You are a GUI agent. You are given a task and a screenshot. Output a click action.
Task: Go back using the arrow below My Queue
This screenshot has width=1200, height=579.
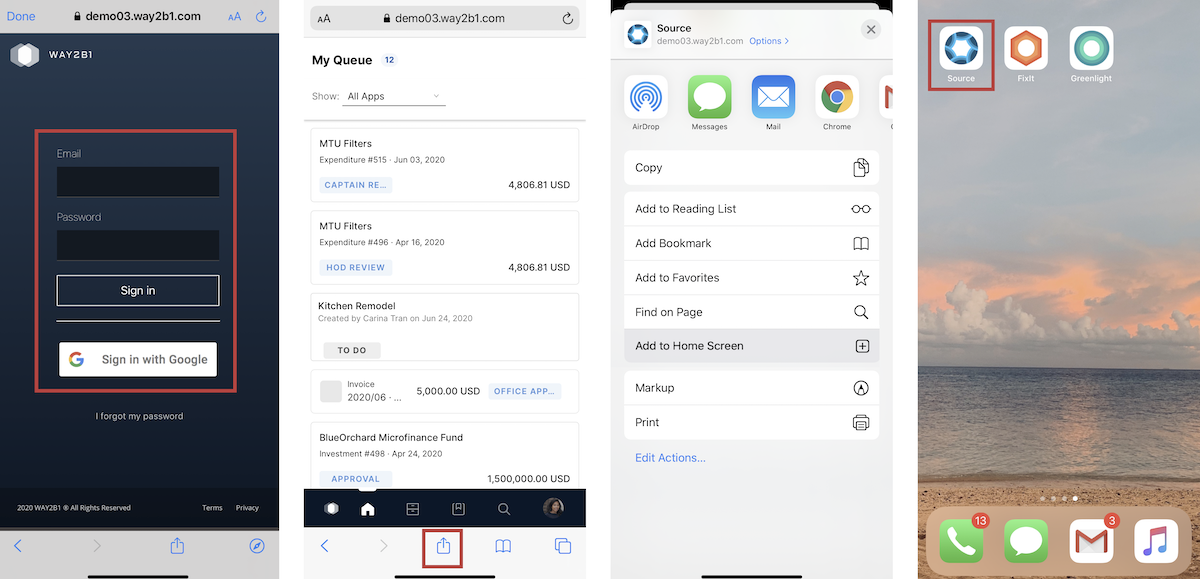coord(324,546)
